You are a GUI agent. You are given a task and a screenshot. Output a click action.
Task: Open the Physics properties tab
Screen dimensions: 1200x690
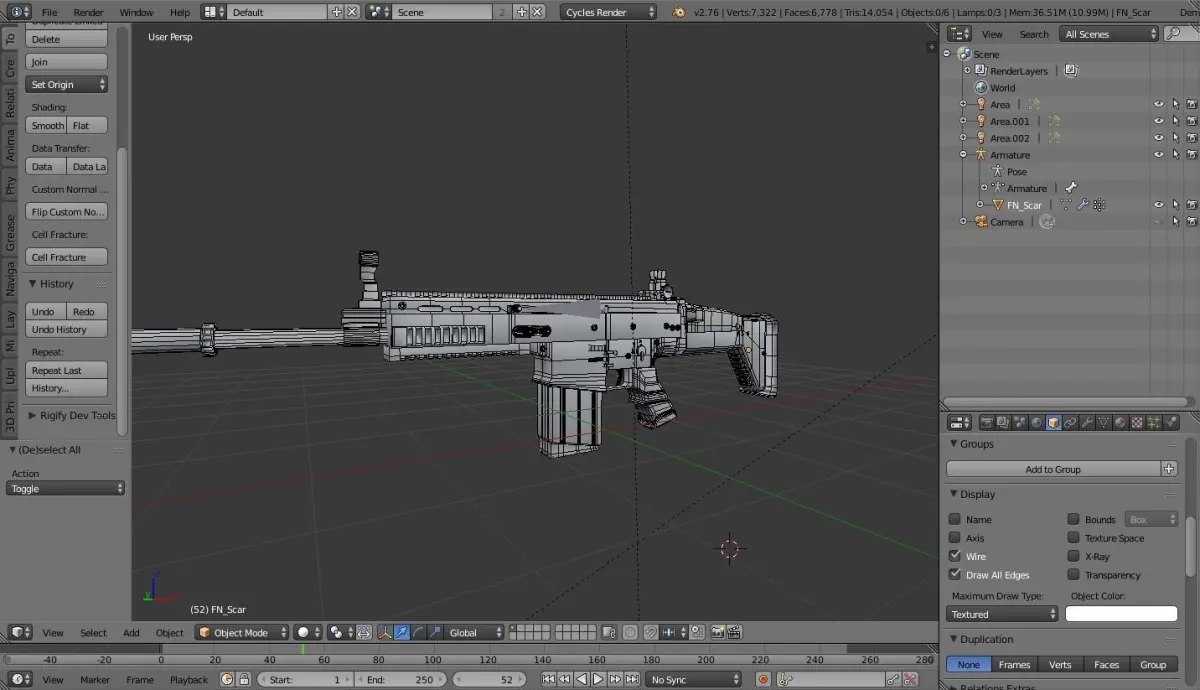pos(1171,423)
